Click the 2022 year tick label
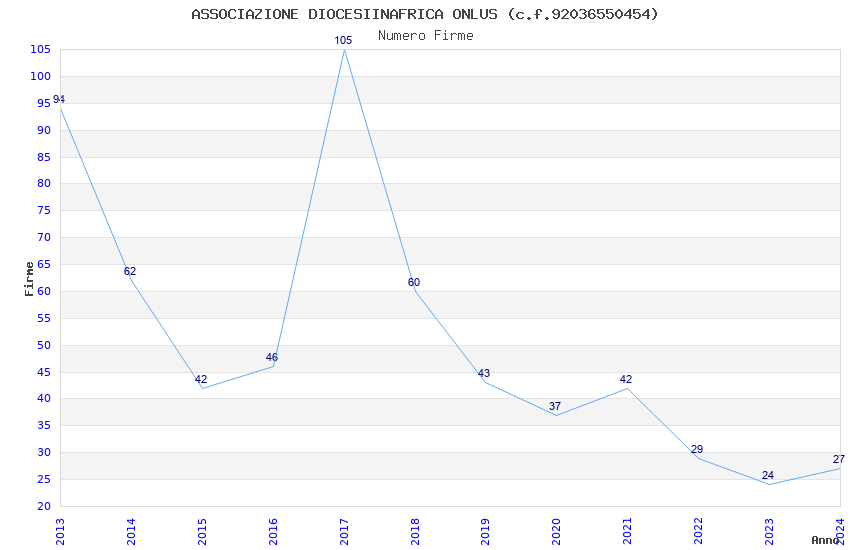Viewport: 850px width, 550px height. tap(699, 532)
